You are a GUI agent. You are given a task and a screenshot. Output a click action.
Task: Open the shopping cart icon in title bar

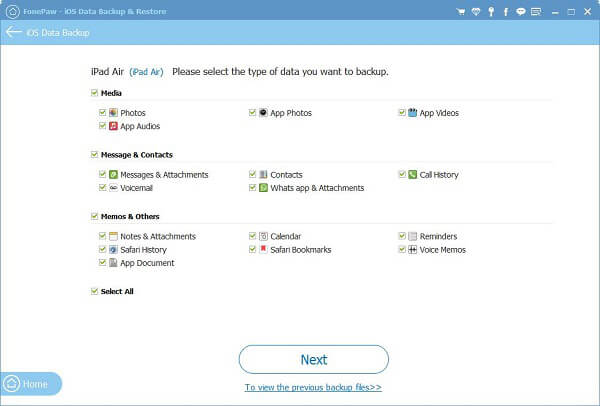[461, 12]
